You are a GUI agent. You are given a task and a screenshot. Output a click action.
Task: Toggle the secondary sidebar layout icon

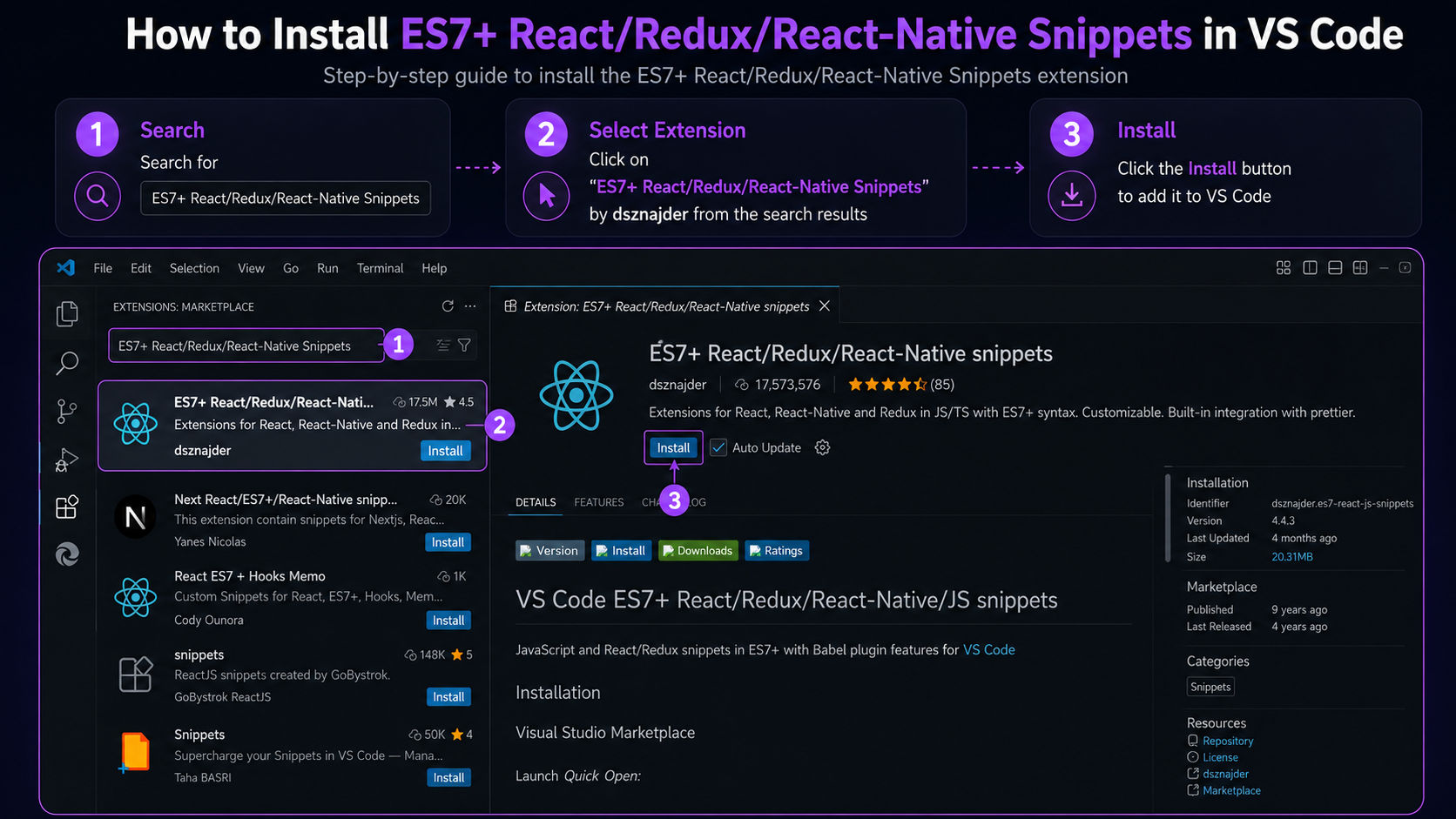pos(1360,268)
